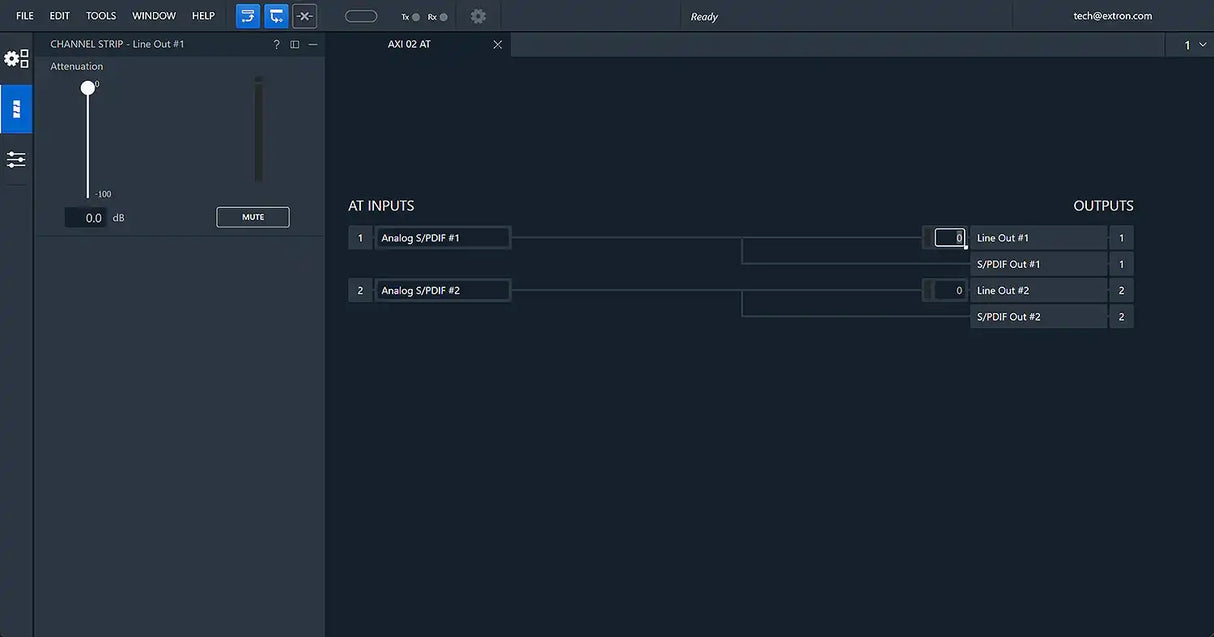Click the first blue toolbar mode icon
Image resolution: width=1214 pixels, height=637 pixels.
248,16
